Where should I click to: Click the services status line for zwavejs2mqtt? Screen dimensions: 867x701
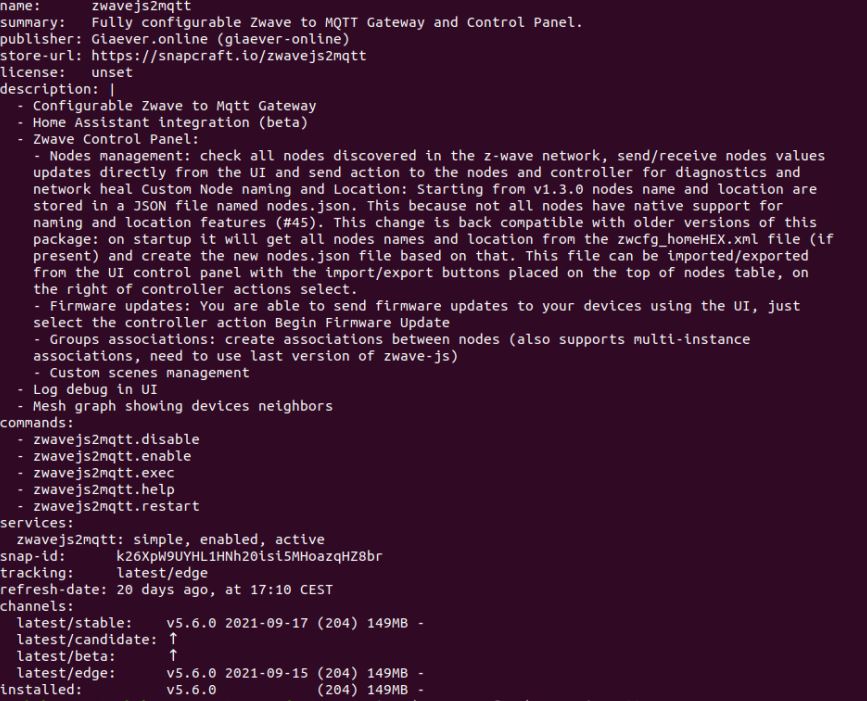[x=170, y=540]
